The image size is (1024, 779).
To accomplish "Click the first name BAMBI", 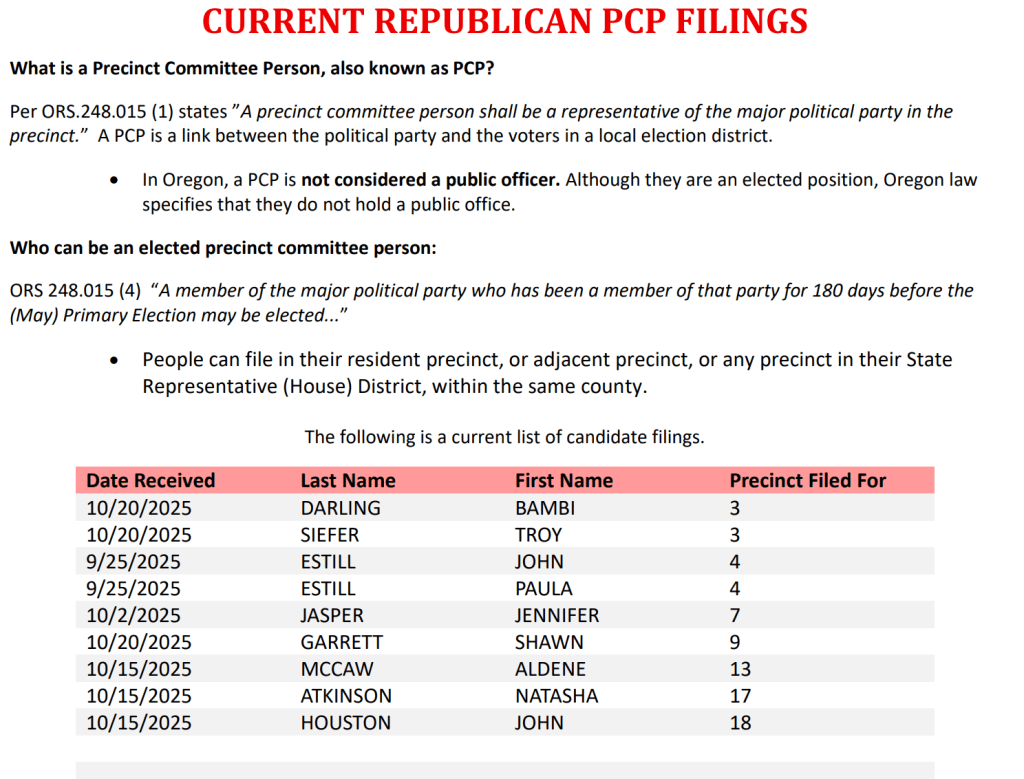I will [545, 508].
